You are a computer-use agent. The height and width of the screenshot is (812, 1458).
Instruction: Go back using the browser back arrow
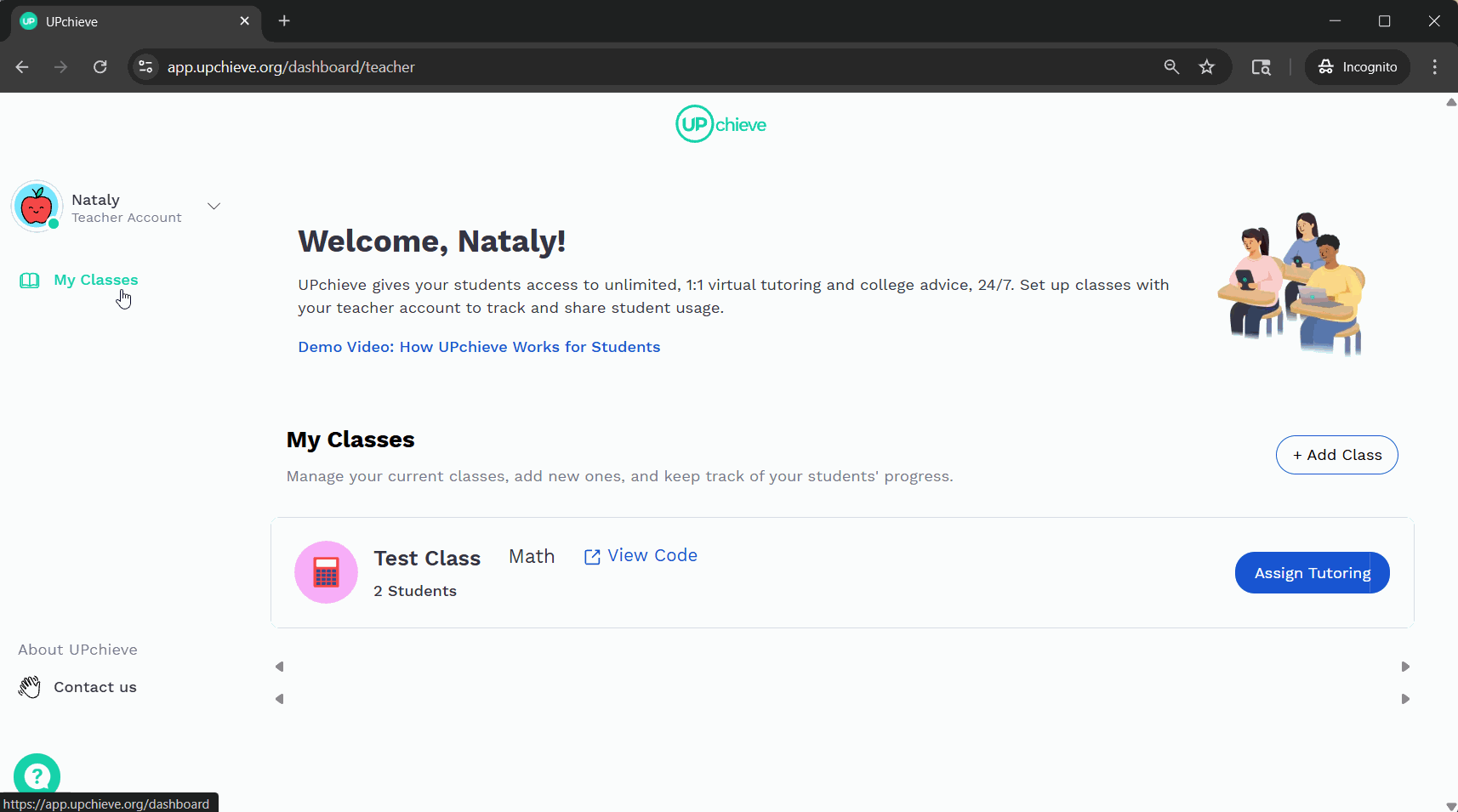pos(22,67)
